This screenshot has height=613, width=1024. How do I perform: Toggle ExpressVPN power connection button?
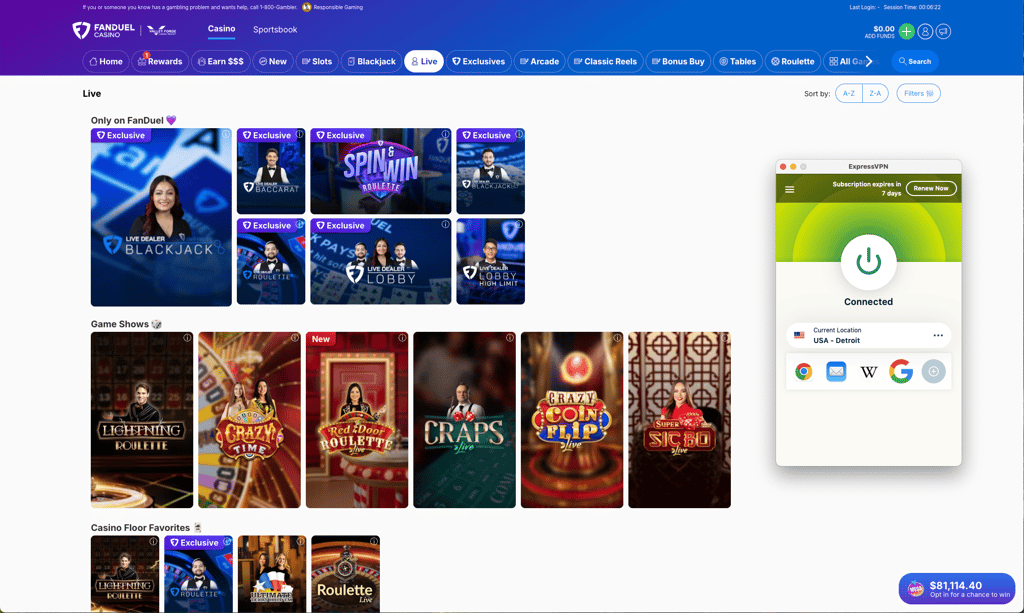coord(869,262)
